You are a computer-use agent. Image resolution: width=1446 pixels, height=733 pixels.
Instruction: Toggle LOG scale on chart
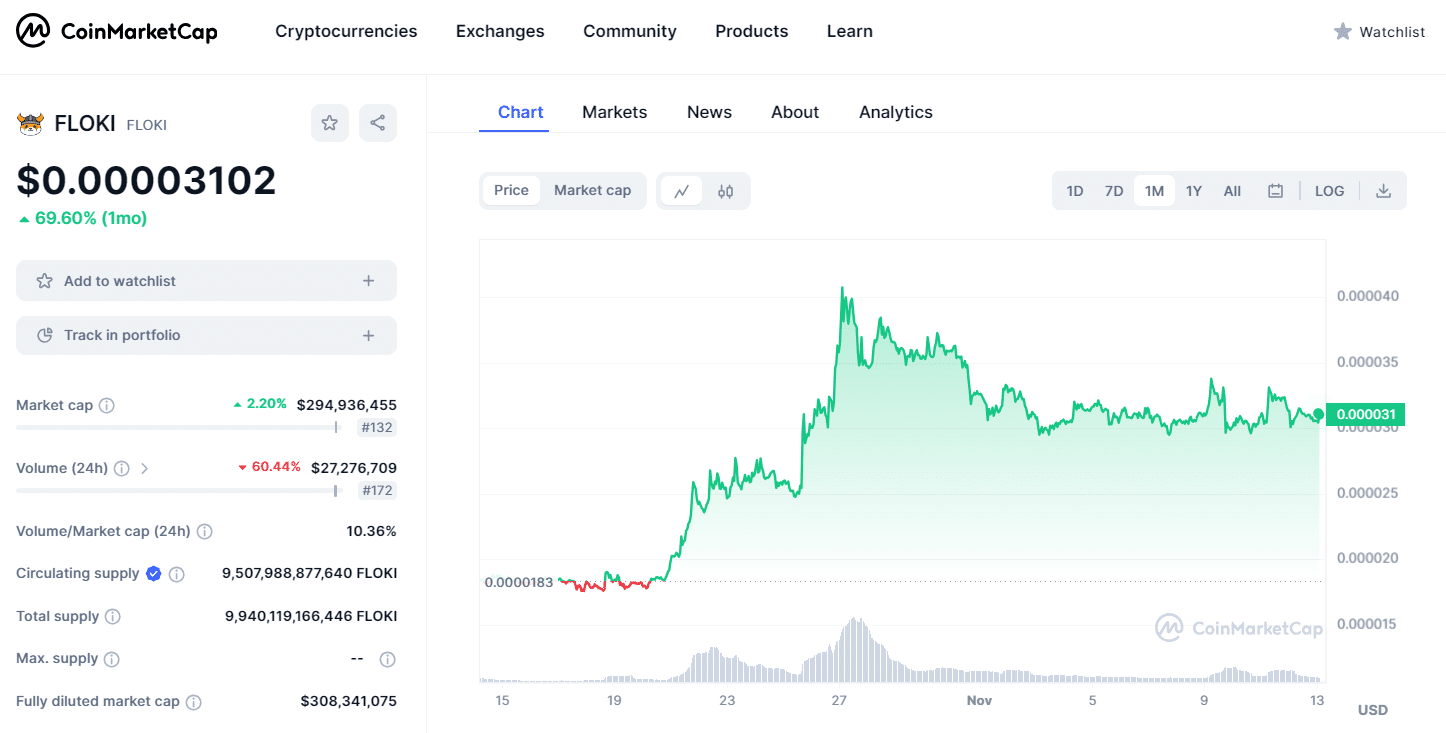[1329, 191]
